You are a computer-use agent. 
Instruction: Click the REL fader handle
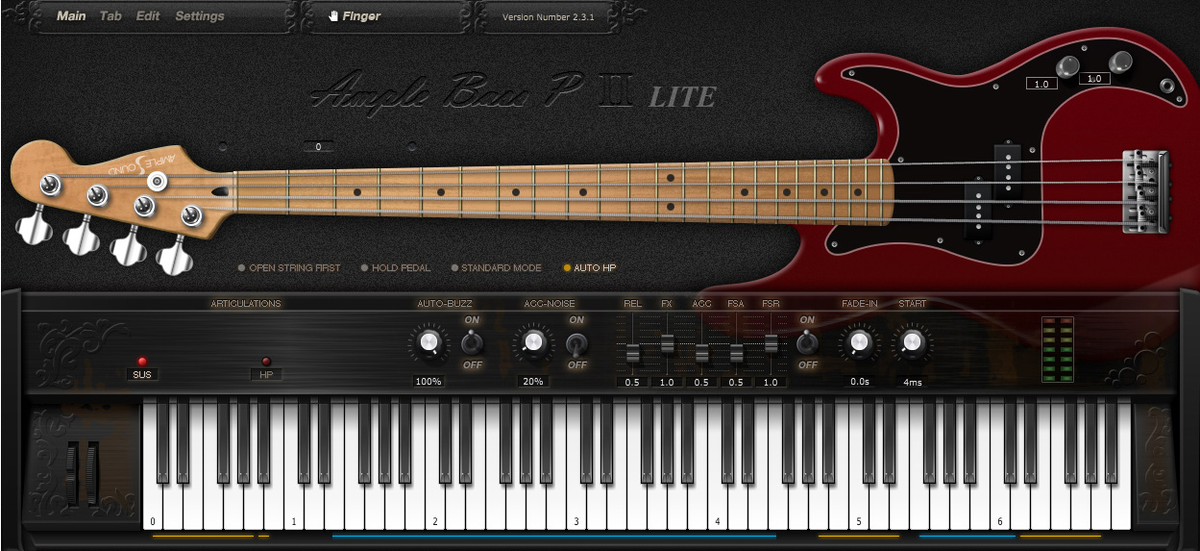pyautogui.click(x=632, y=354)
